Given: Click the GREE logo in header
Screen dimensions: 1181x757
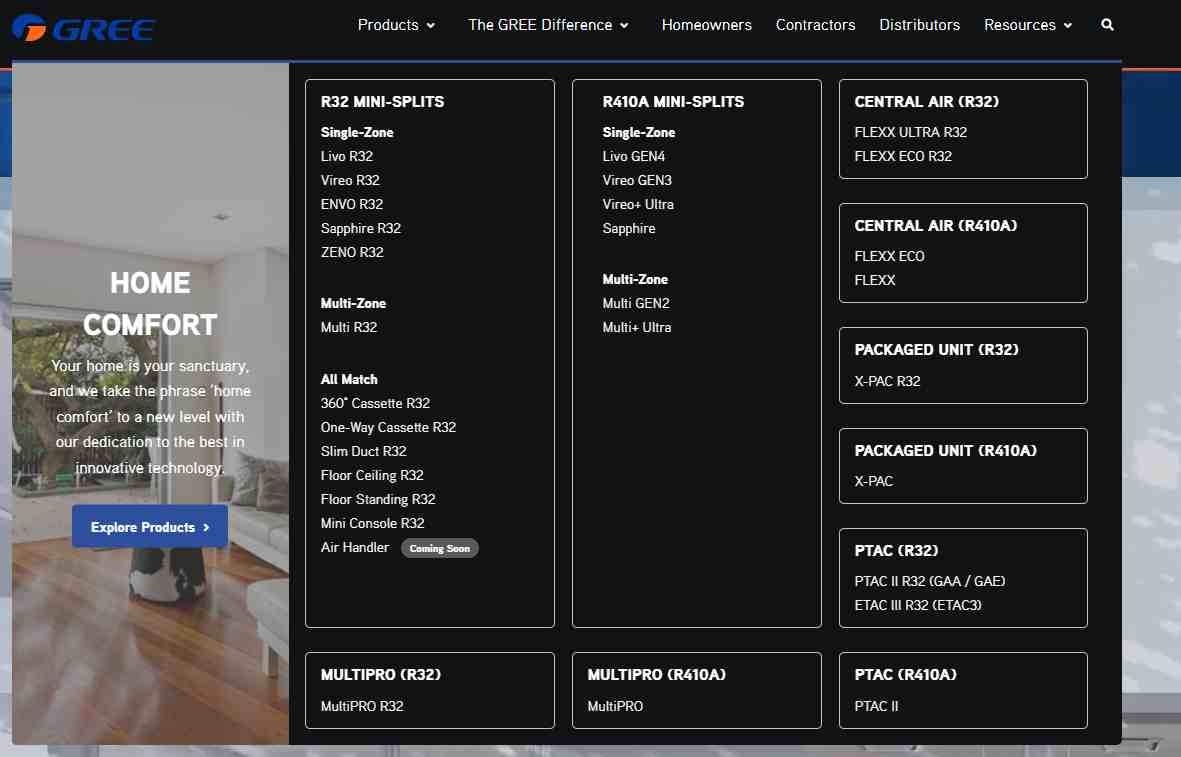Looking at the screenshot, I should (x=83, y=28).
